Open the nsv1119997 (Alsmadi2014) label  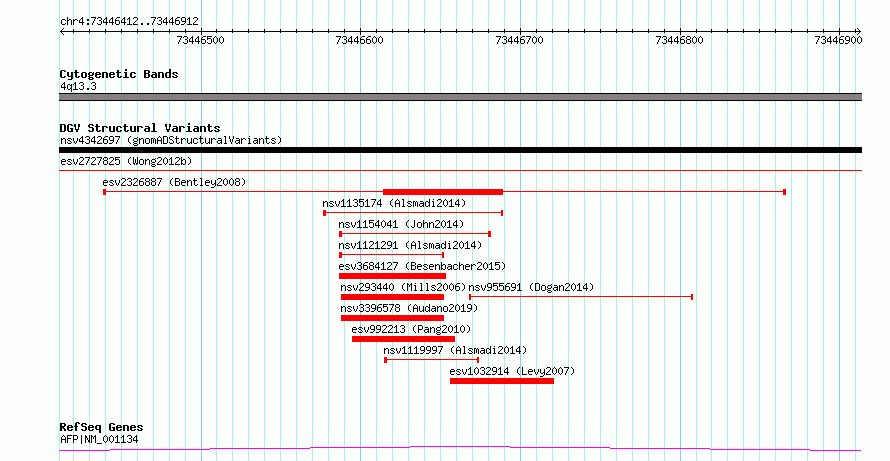[x=455, y=350]
